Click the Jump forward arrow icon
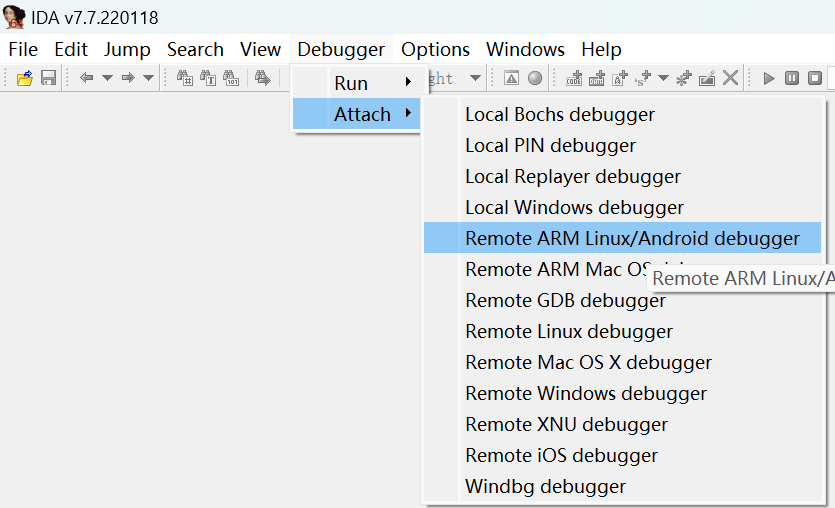Image resolution: width=835 pixels, height=508 pixels. click(x=128, y=78)
